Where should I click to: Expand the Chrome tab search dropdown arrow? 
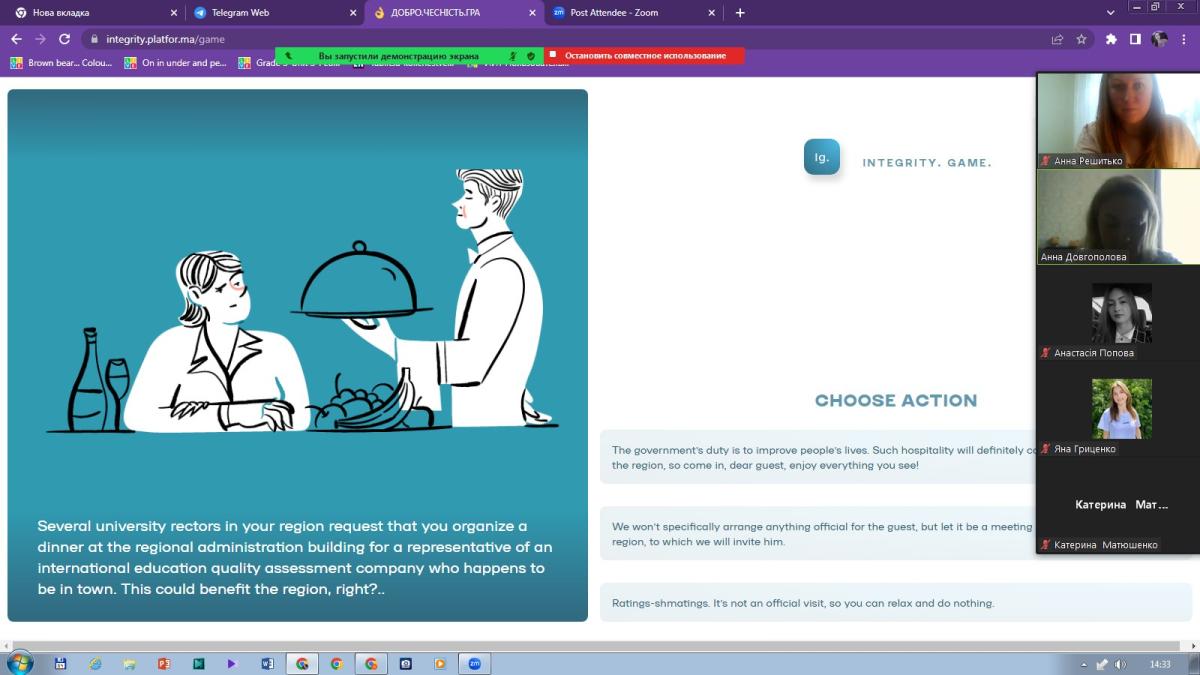(1110, 13)
